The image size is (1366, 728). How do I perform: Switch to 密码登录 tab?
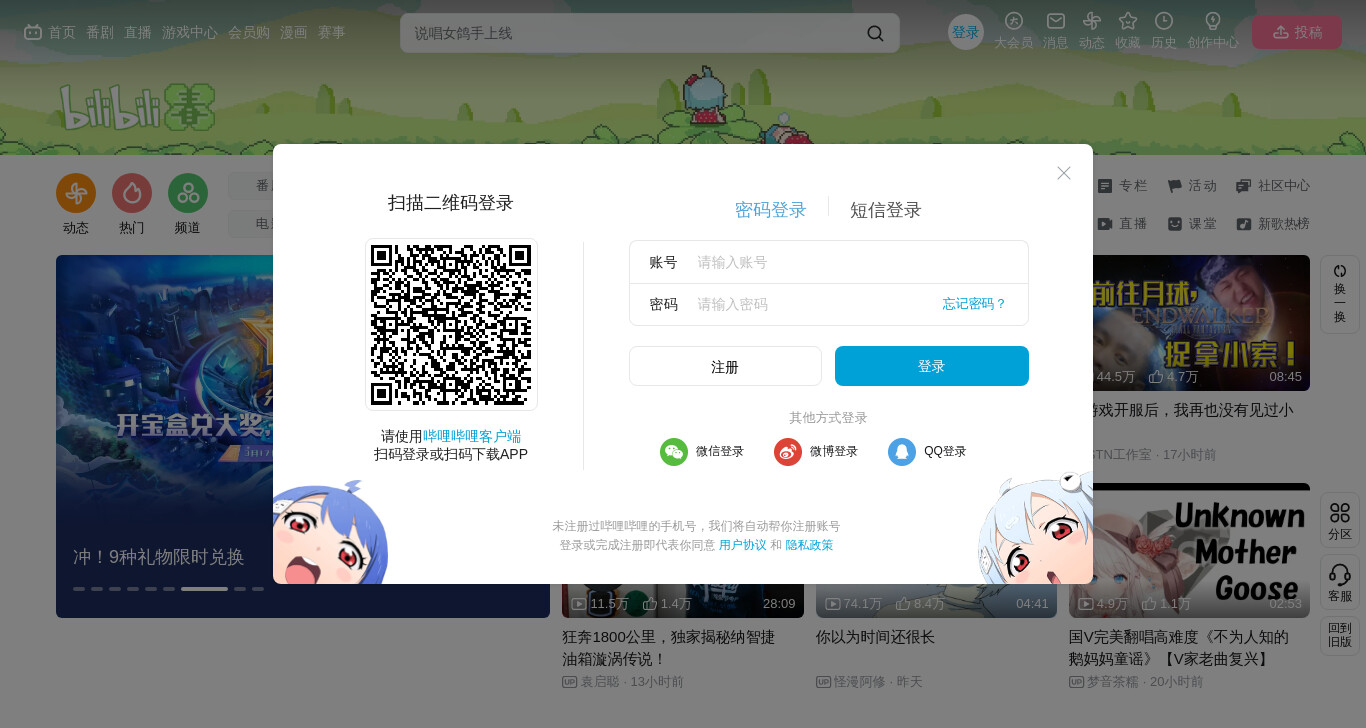tap(770, 210)
